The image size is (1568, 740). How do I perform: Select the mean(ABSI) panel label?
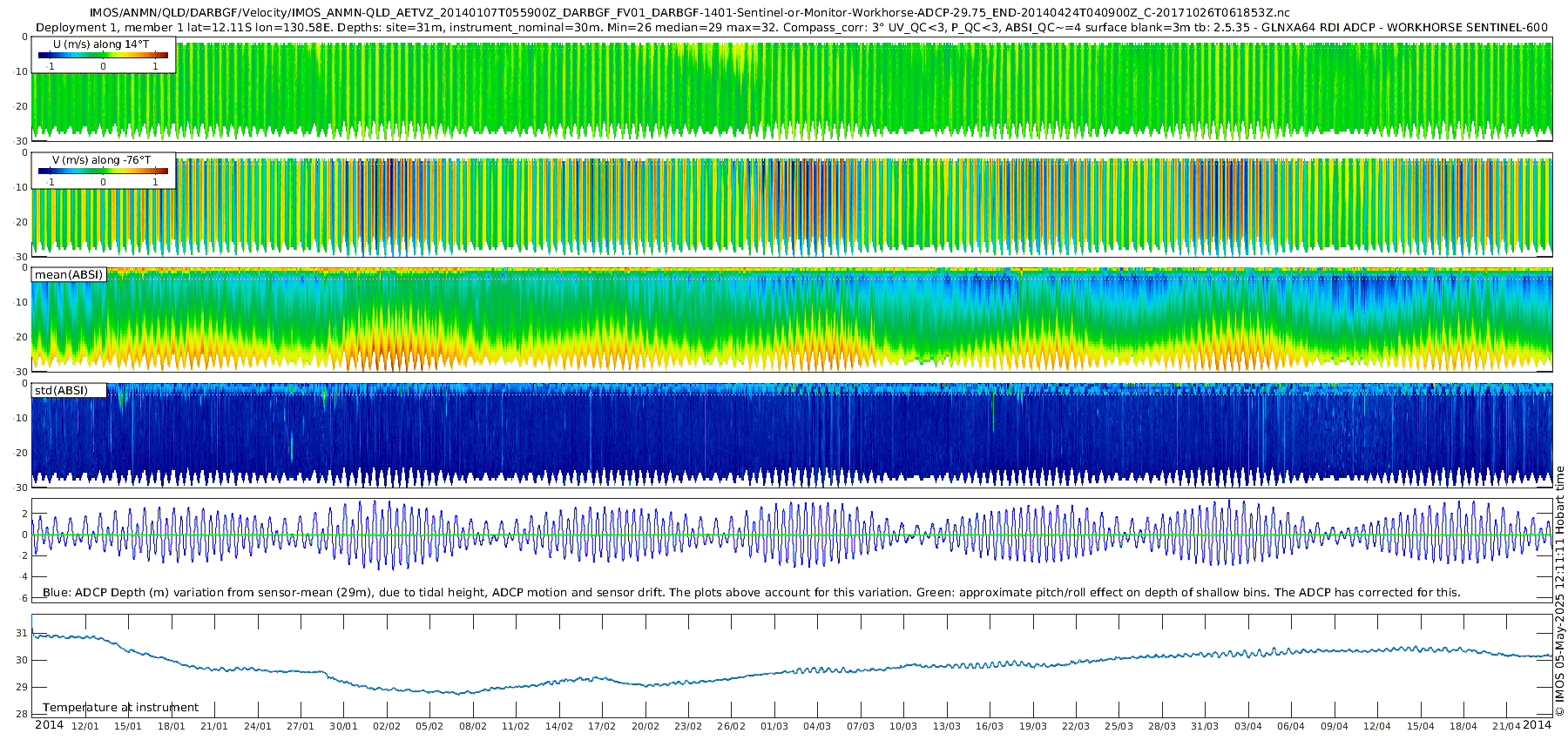(69, 274)
